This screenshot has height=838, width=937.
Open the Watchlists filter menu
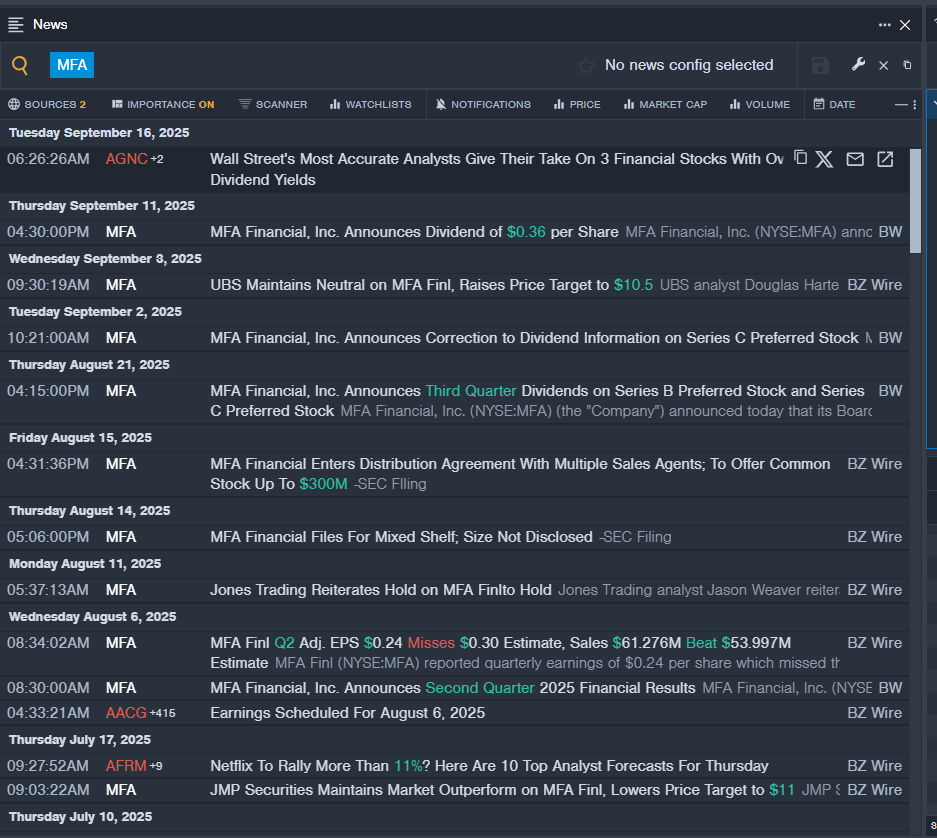370,104
